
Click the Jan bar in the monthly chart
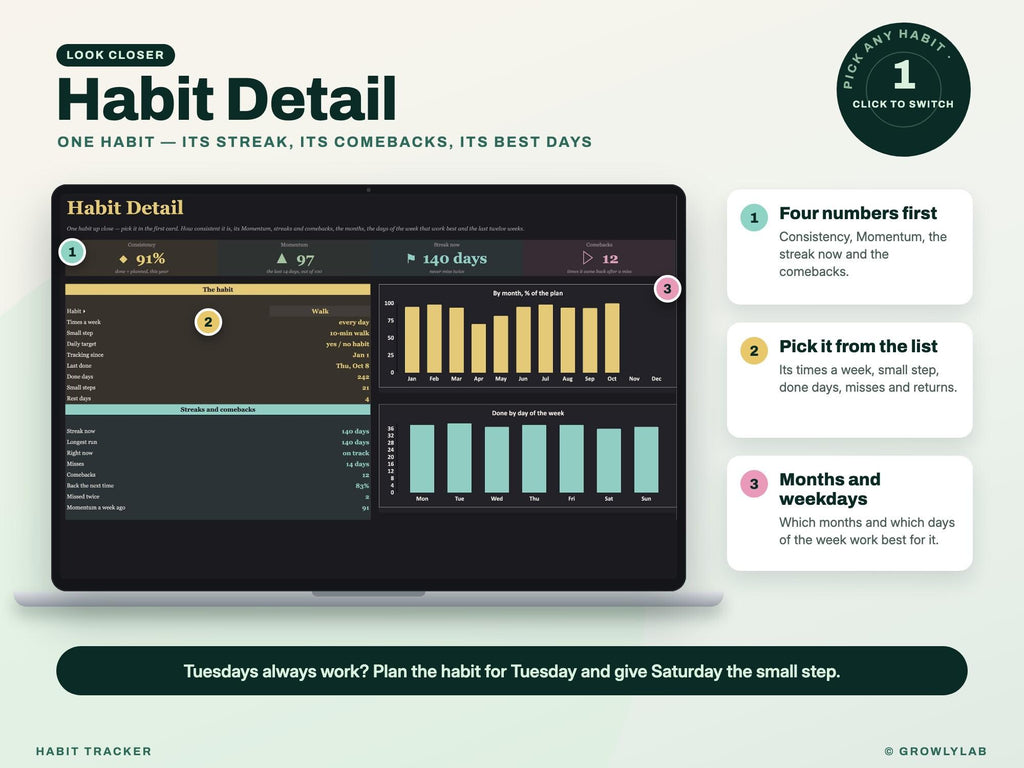point(412,340)
